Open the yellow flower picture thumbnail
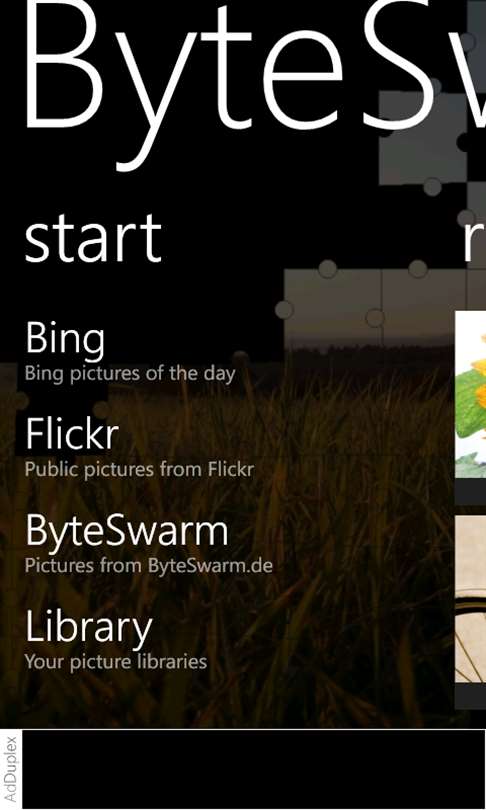This screenshot has width=486, height=810. click(x=471, y=394)
